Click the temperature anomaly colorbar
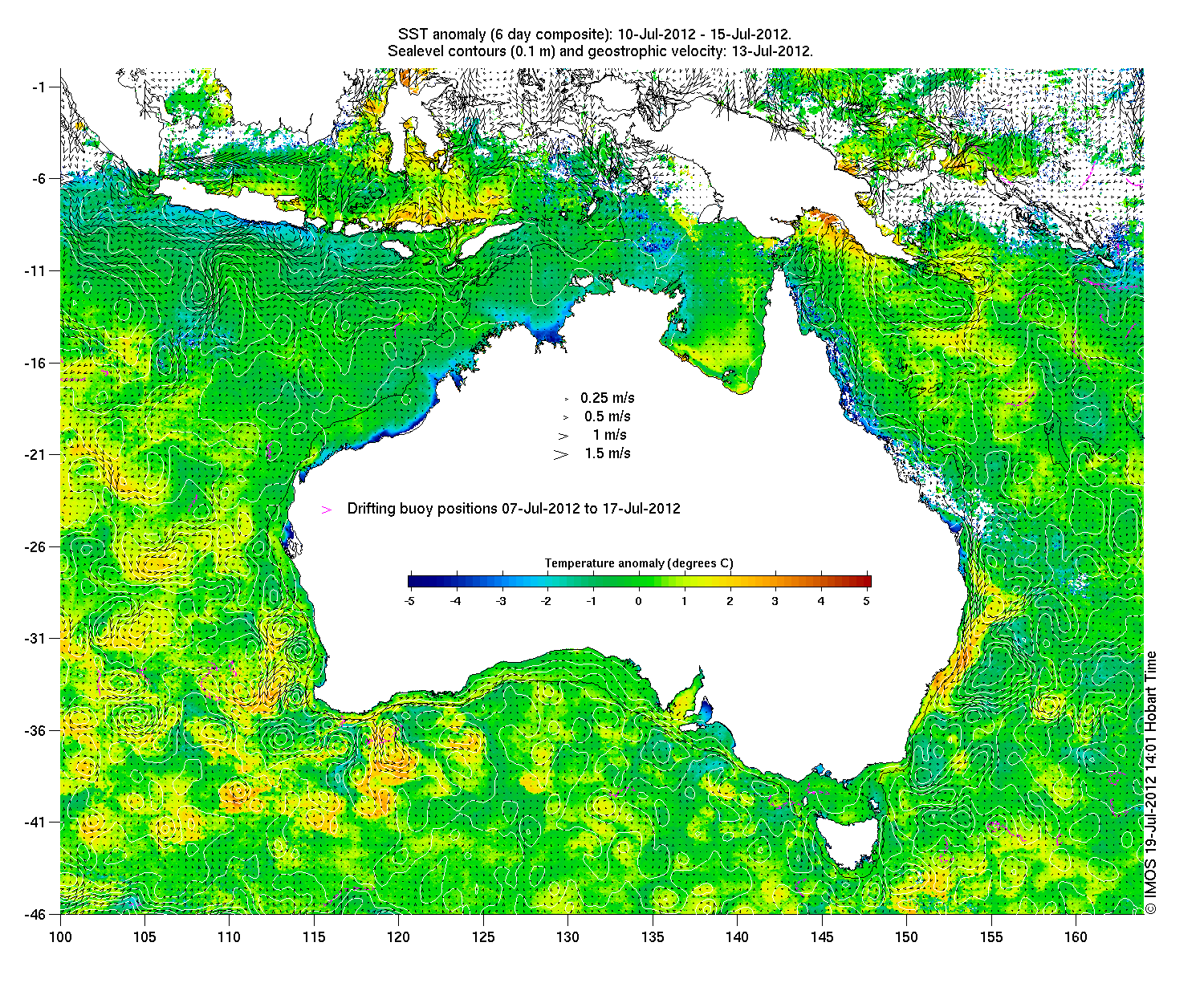The height and width of the screenshot is (983, 1204). click(639, 582)
